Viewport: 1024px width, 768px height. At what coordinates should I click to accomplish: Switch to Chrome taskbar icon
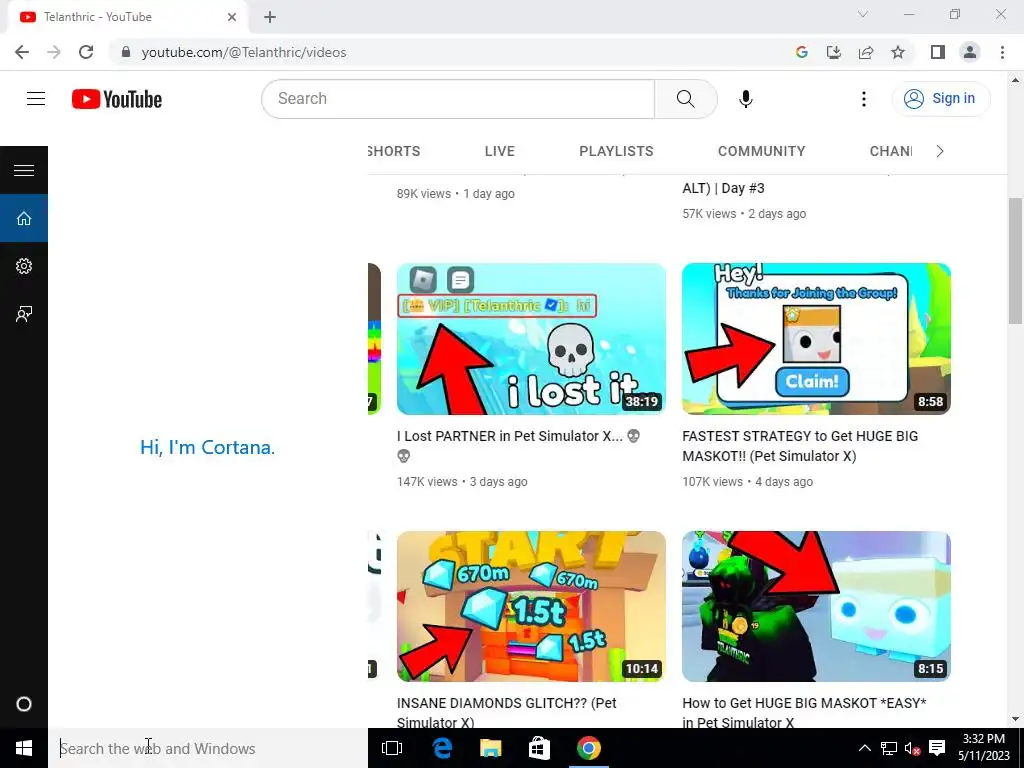(588, 748)
